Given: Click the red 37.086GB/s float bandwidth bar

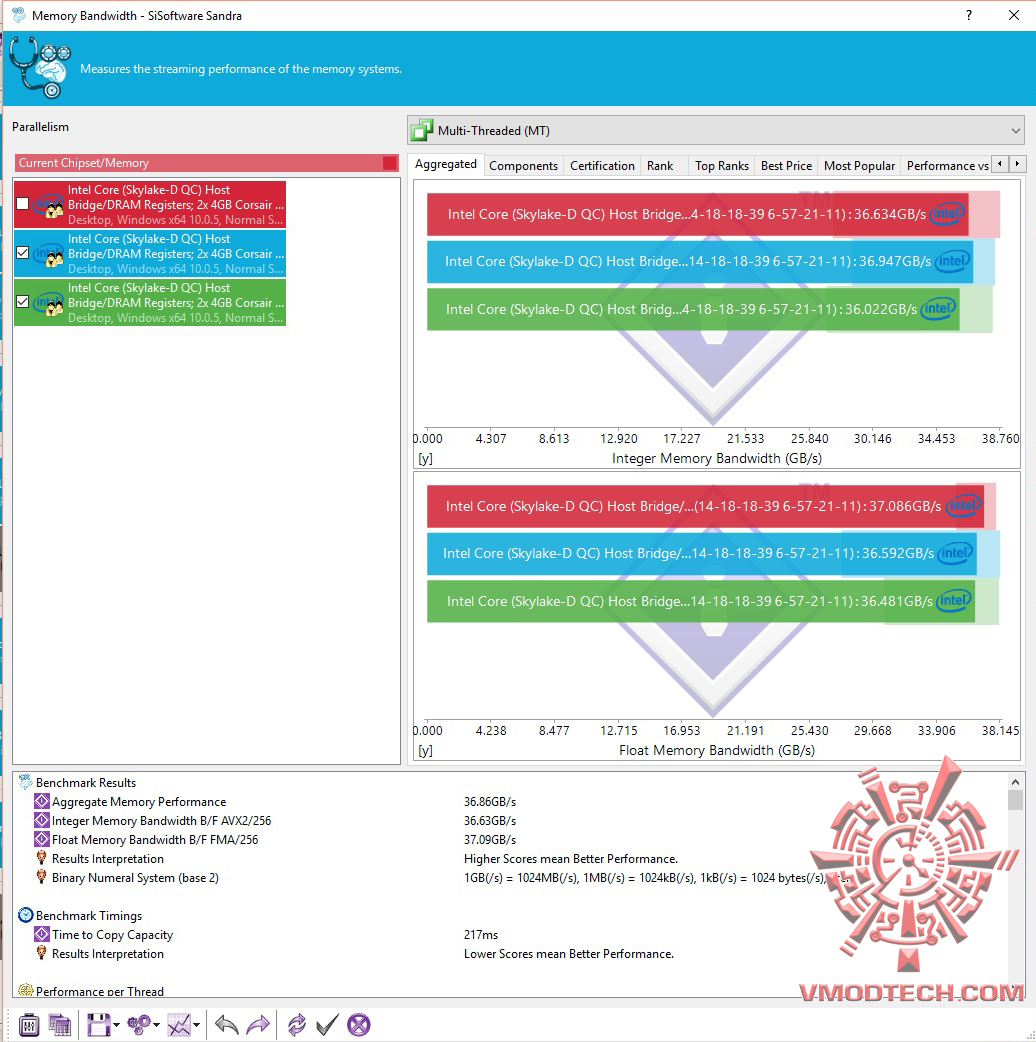Looking at the screenshot, I should click(705, 506).
